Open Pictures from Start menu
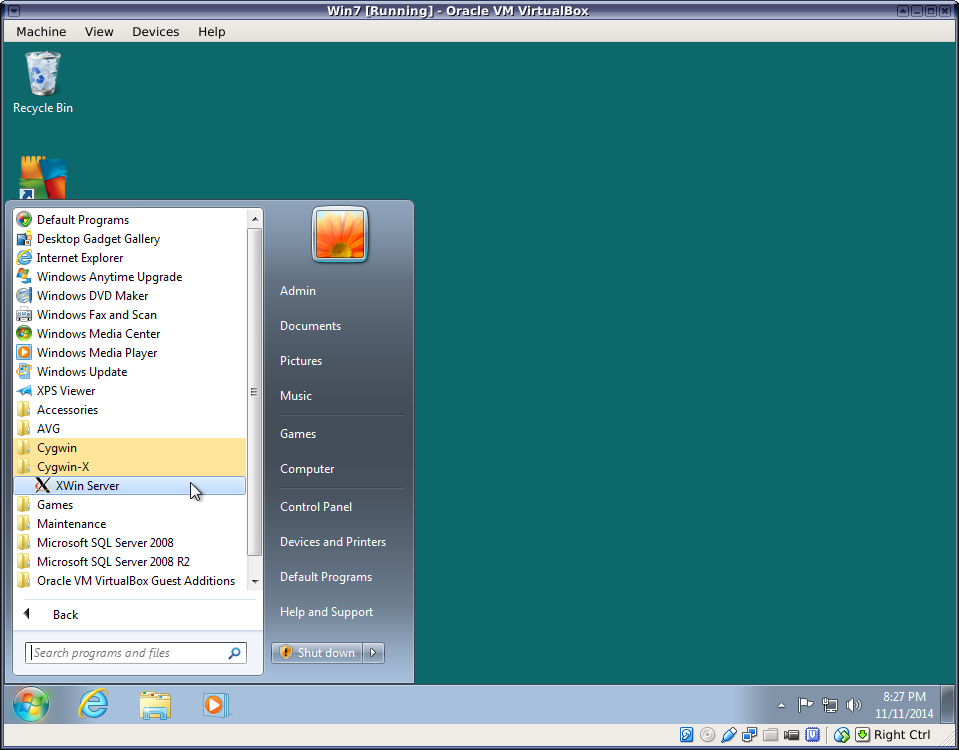Screen dimensions: 959x750 point(301,361)
